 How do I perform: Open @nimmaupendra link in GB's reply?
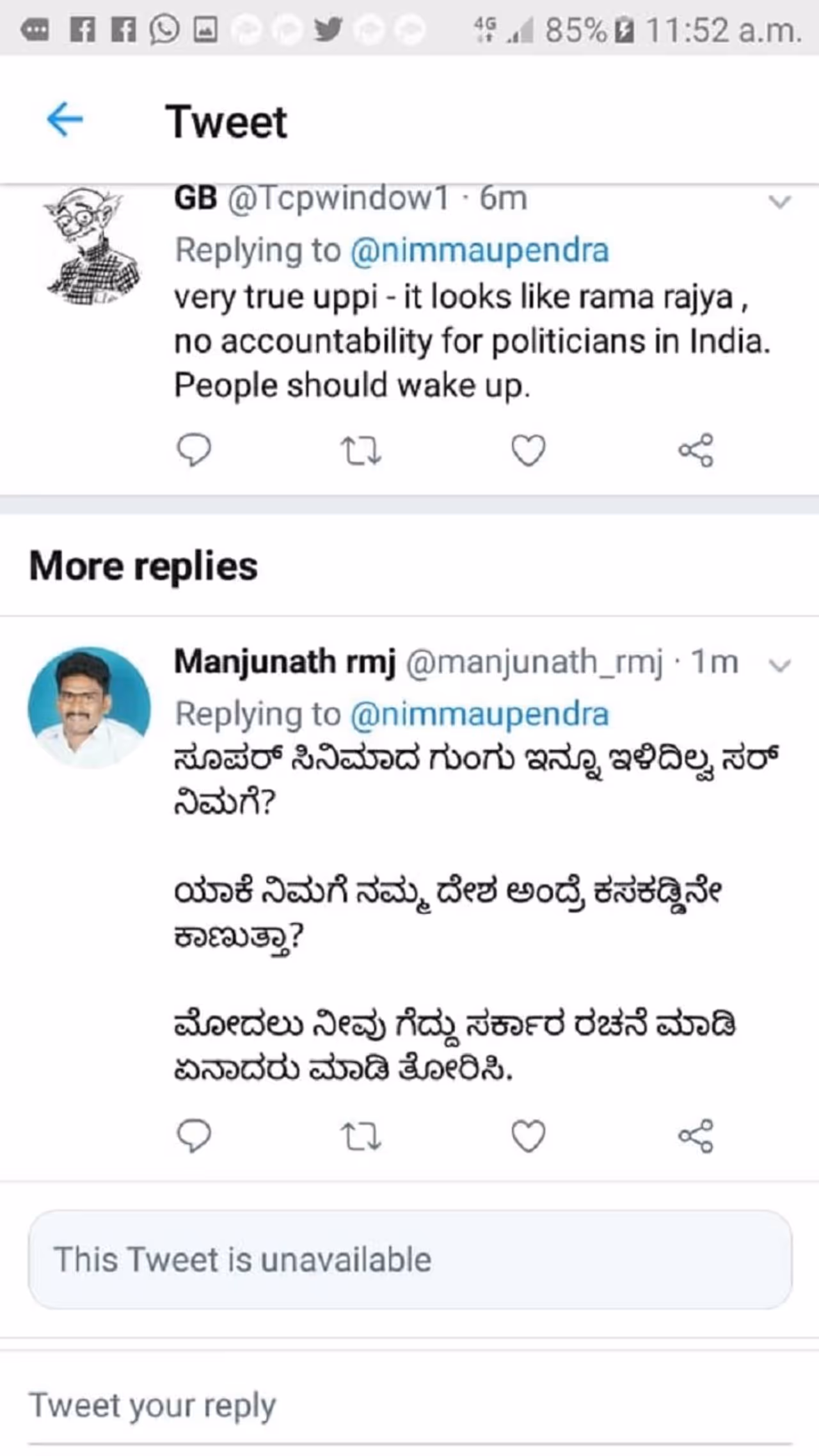479,250
